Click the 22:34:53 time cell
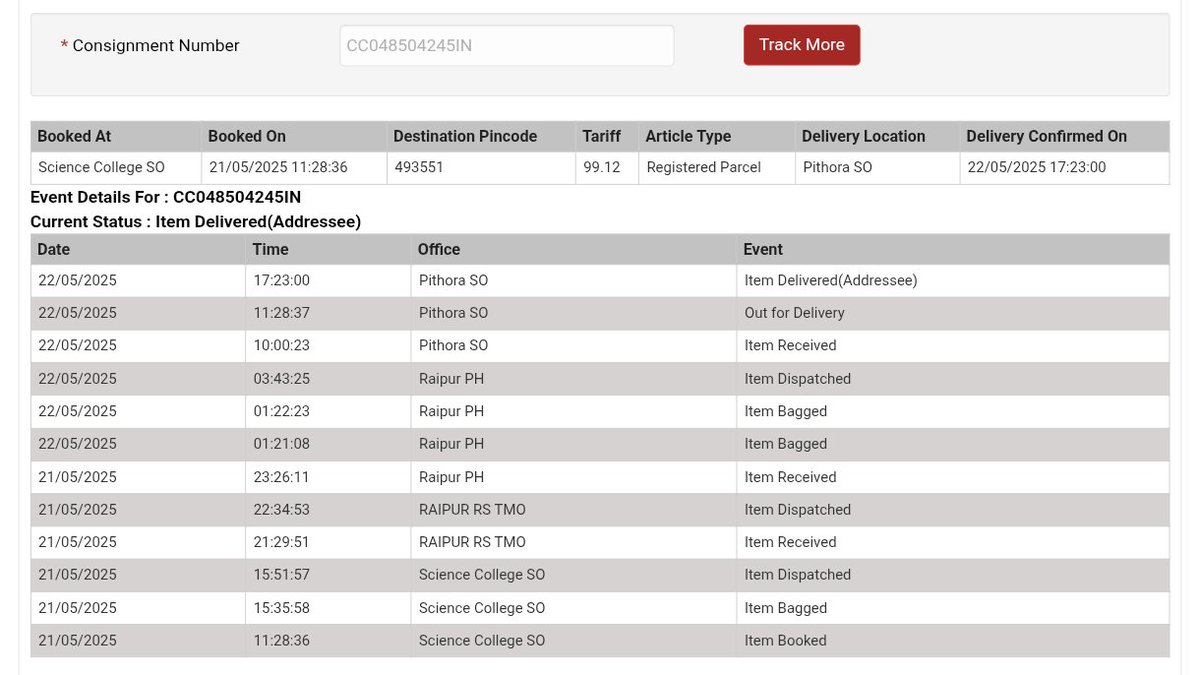 [x=328, y=509]
